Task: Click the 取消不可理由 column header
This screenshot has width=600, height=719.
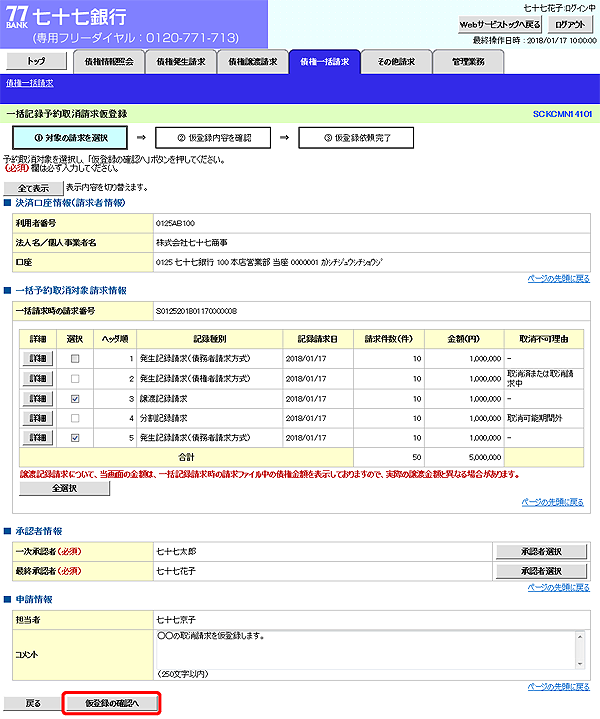Action: click(544, 339)
